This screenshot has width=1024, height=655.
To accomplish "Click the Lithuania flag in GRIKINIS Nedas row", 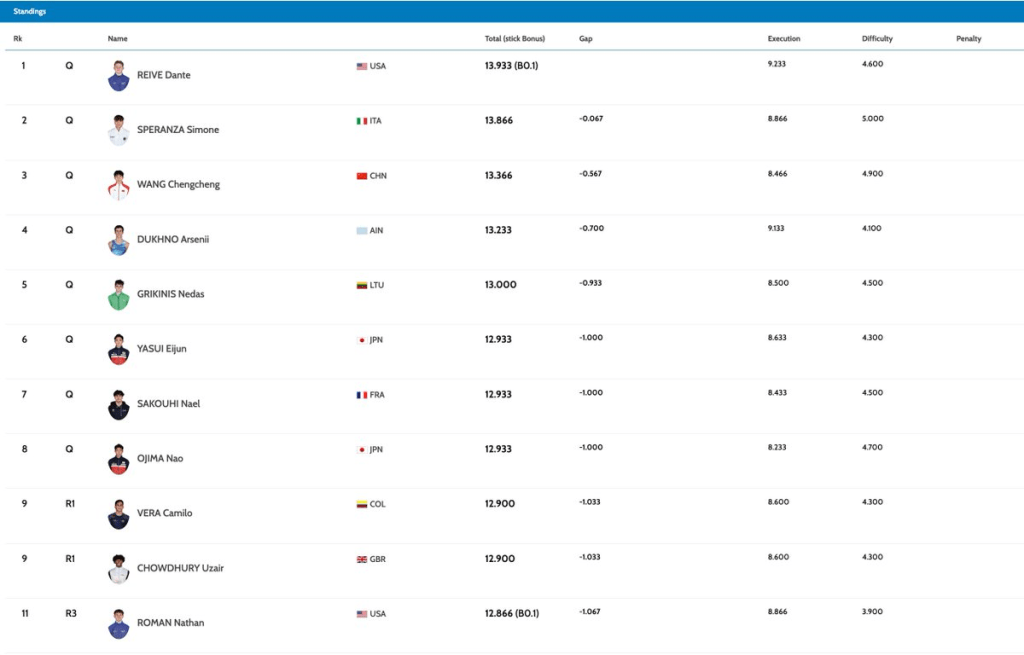I will [x=362, y=285].
